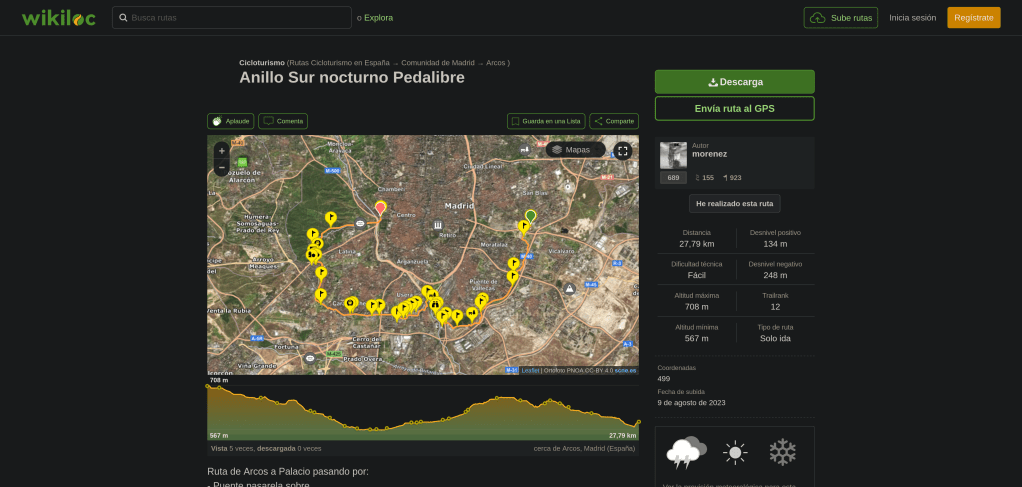Click the Comenta comment button
This screenshot has height=487, width=1022.
(x=283, y=121)
